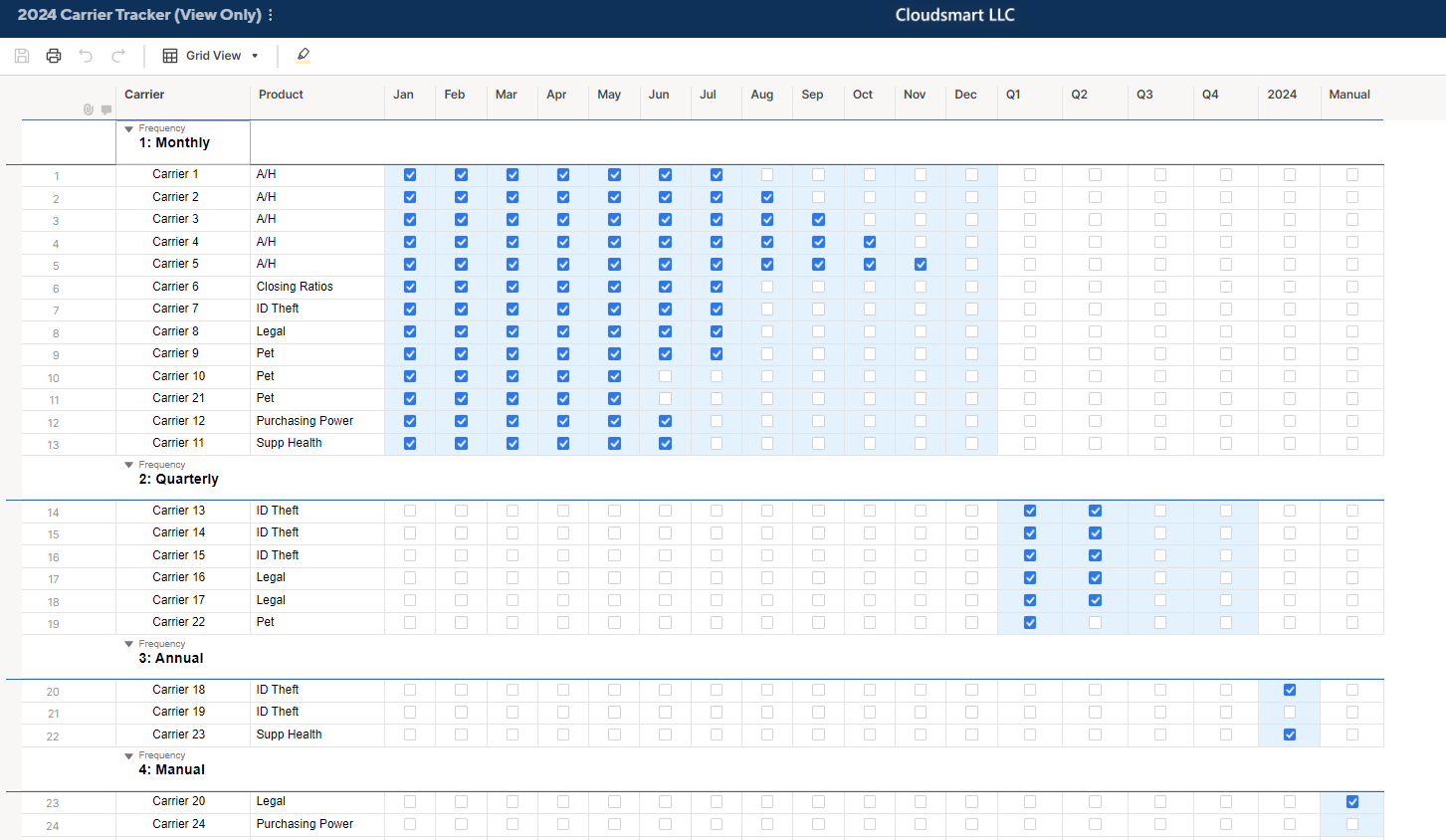
Task: Click the Save icon in toolbar
Action: point(22,56)
